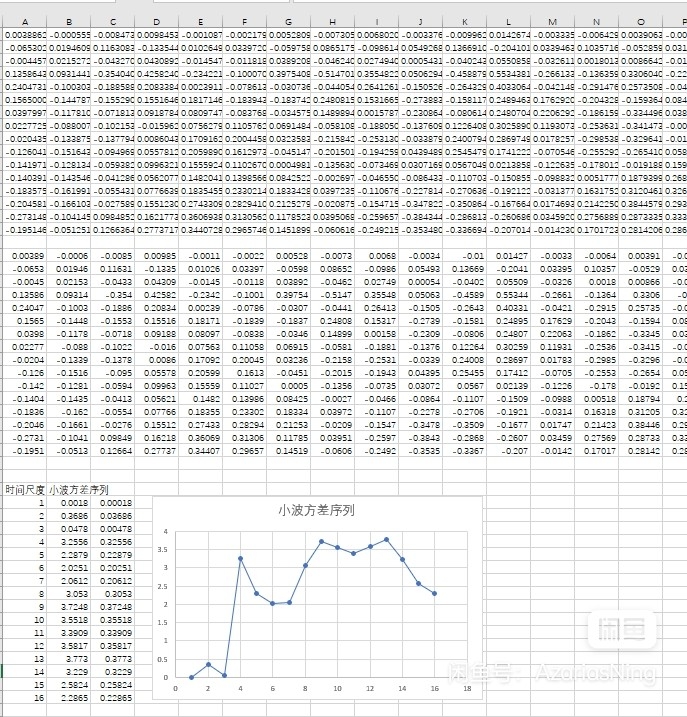Click rounded table cell -0.3535
This screenshot has height=717, width=687.
[x=420, y=451]
